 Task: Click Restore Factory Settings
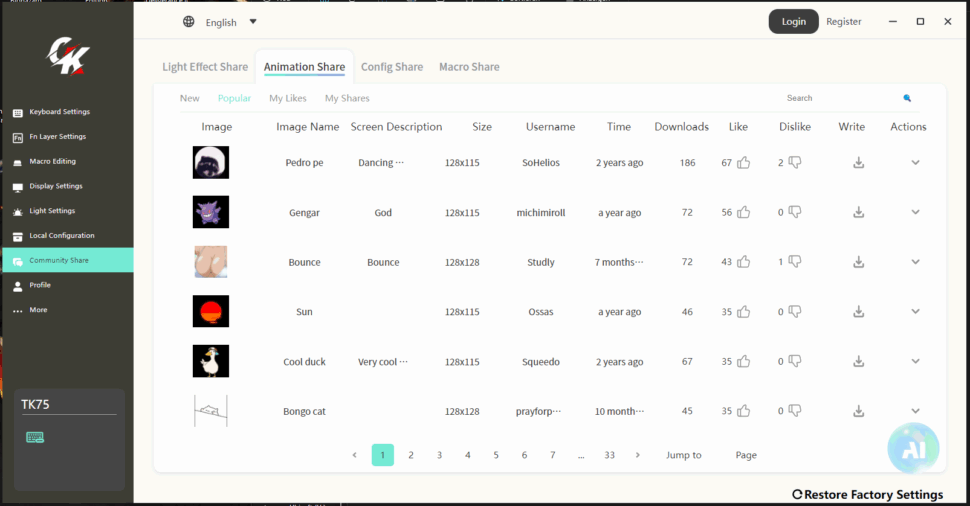click(867, 494)
